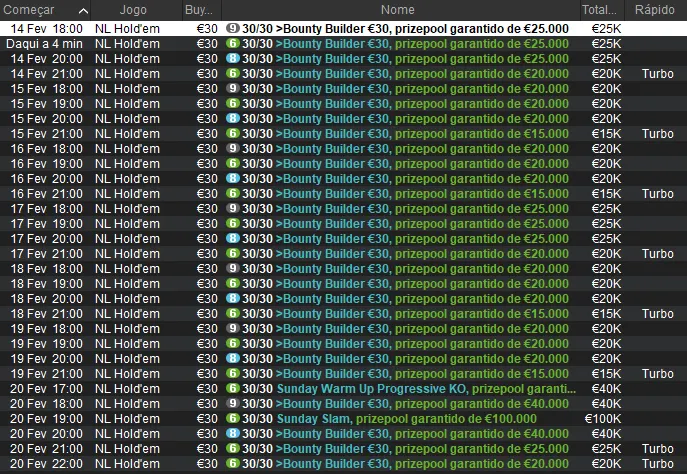Click the 9-max icon on 20 Fev 18:00 row
687x474 pixels.
pos(233,403)
